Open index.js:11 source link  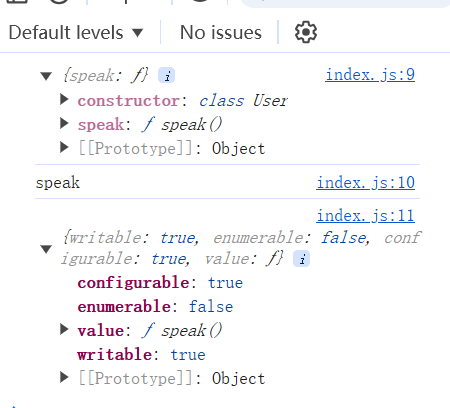(x=366, y=216)
